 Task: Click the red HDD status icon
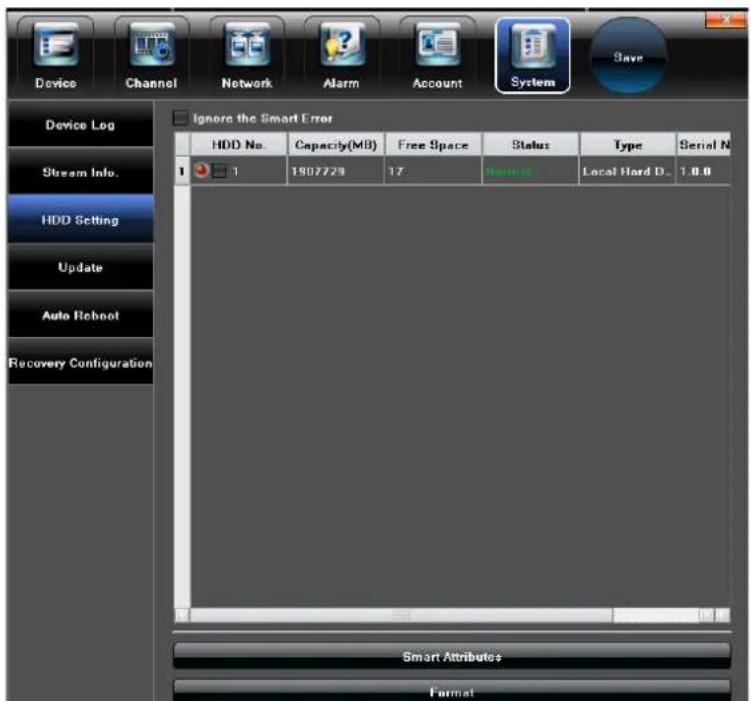[x=202, y=170]
